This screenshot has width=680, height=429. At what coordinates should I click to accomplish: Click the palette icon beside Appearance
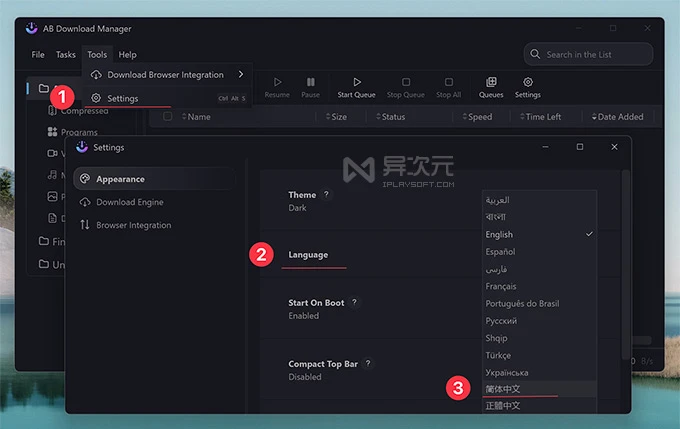pos(85,179)
